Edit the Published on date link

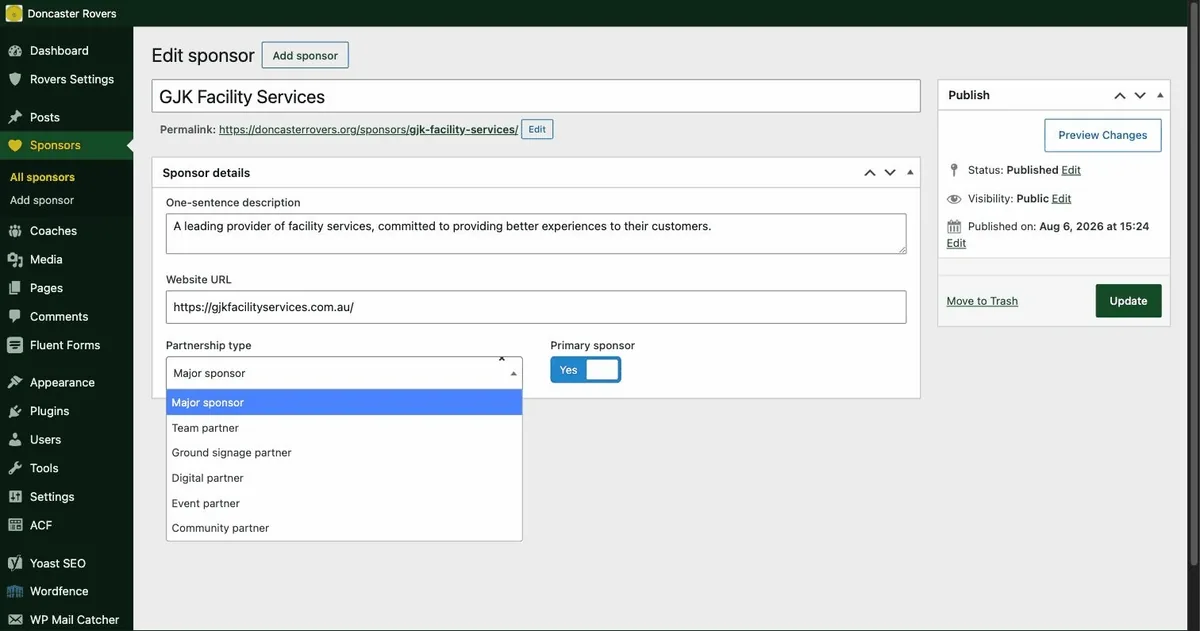pos(956,243)
